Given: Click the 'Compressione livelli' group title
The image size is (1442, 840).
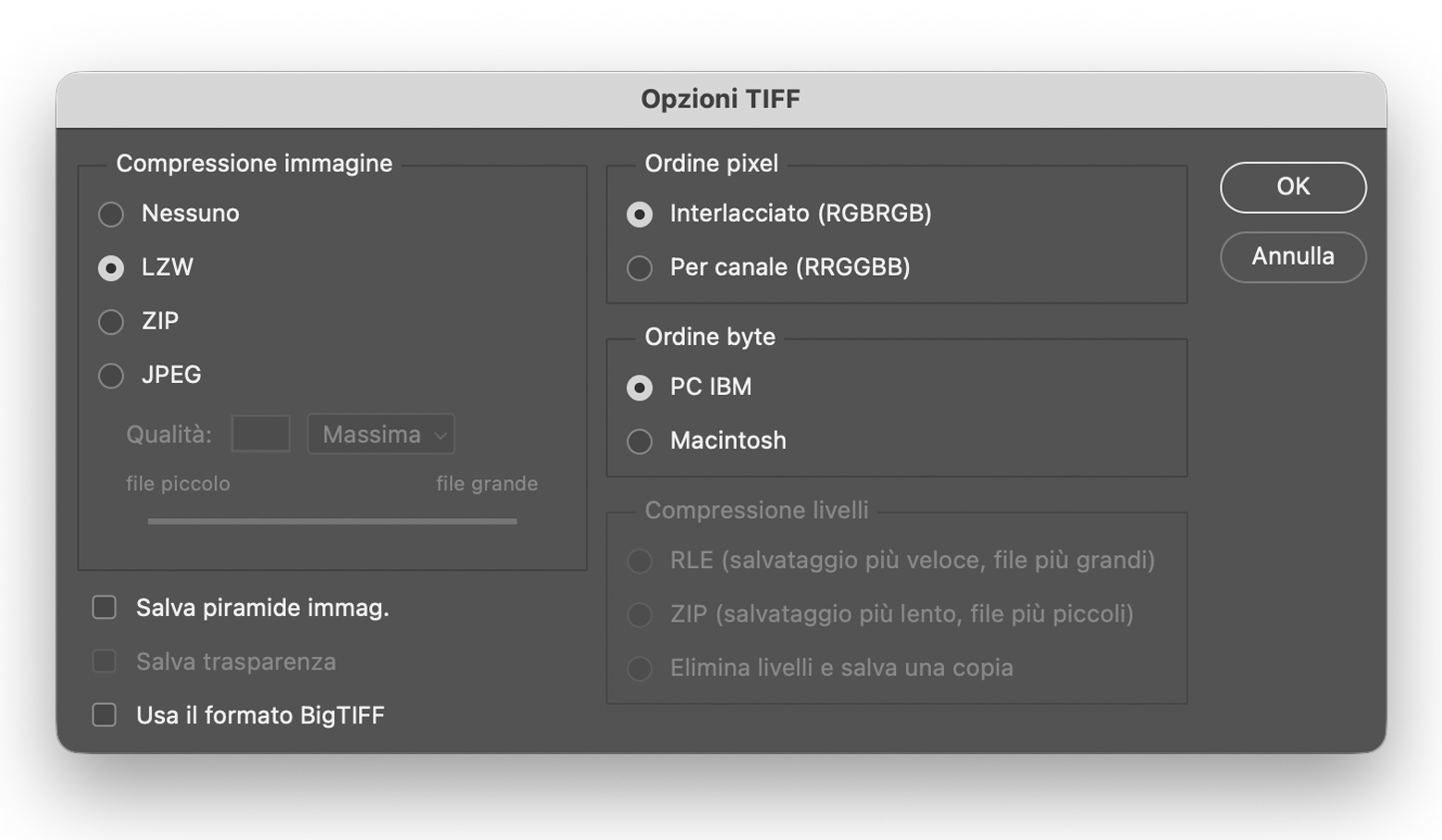Looking at the screenshot, I should pyautogui.click(x=756, y=511).
